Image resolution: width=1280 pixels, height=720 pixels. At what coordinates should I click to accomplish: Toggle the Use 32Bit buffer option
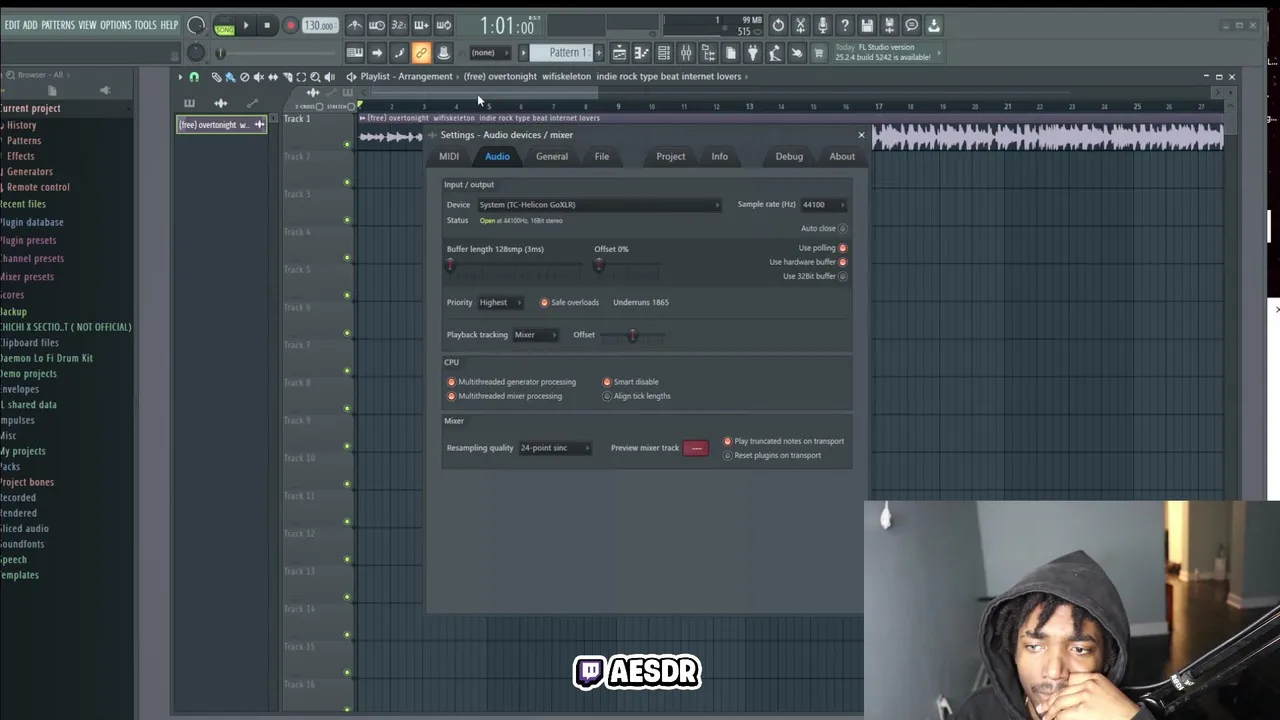842,276
